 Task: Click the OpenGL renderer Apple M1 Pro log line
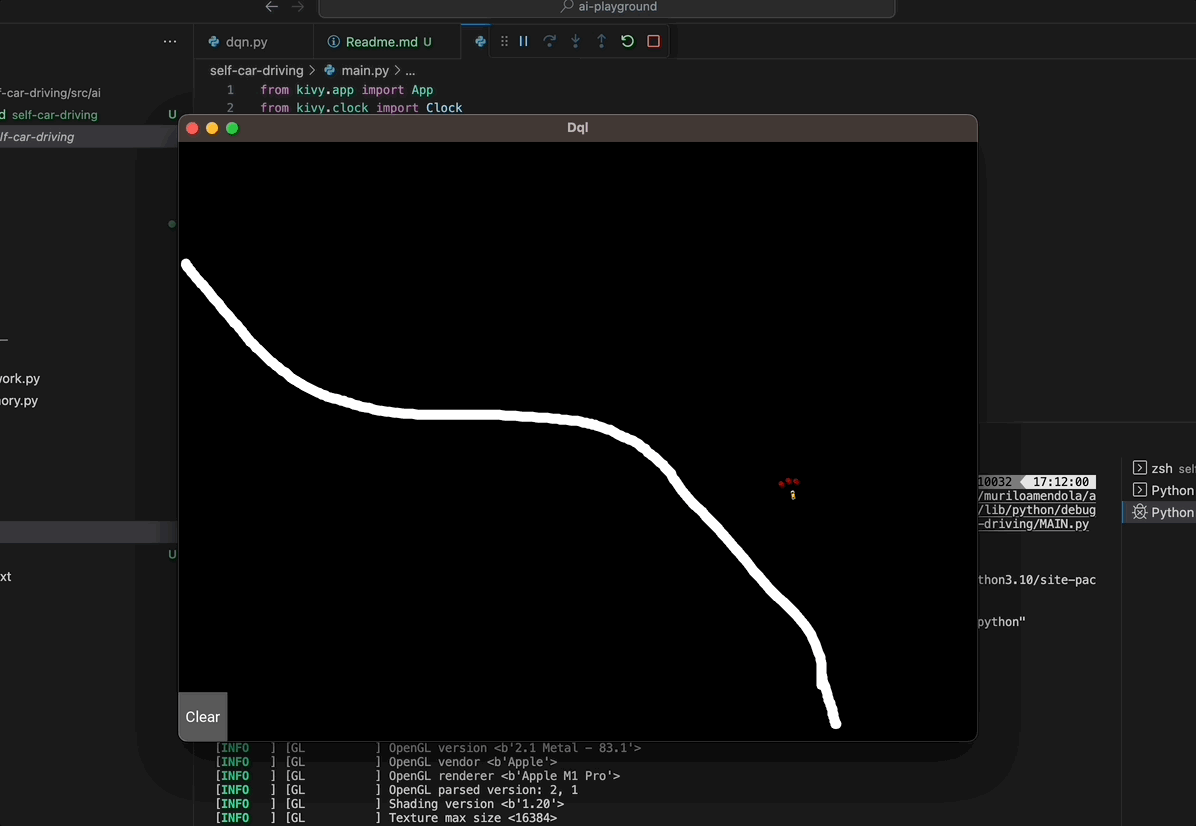pyautogui.click(x=418, y=776)
